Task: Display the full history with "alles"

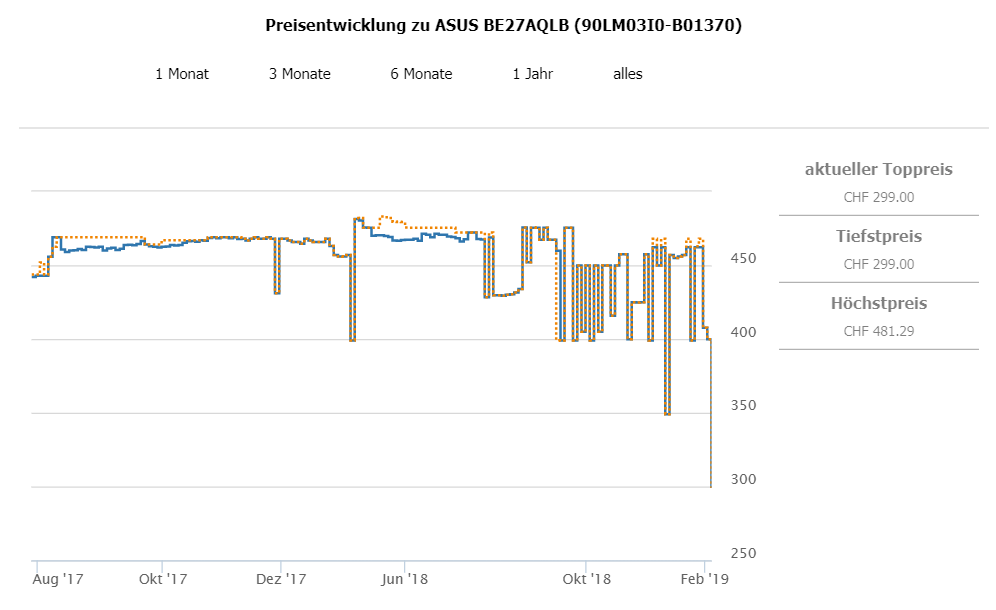Action: pos(628,74)
